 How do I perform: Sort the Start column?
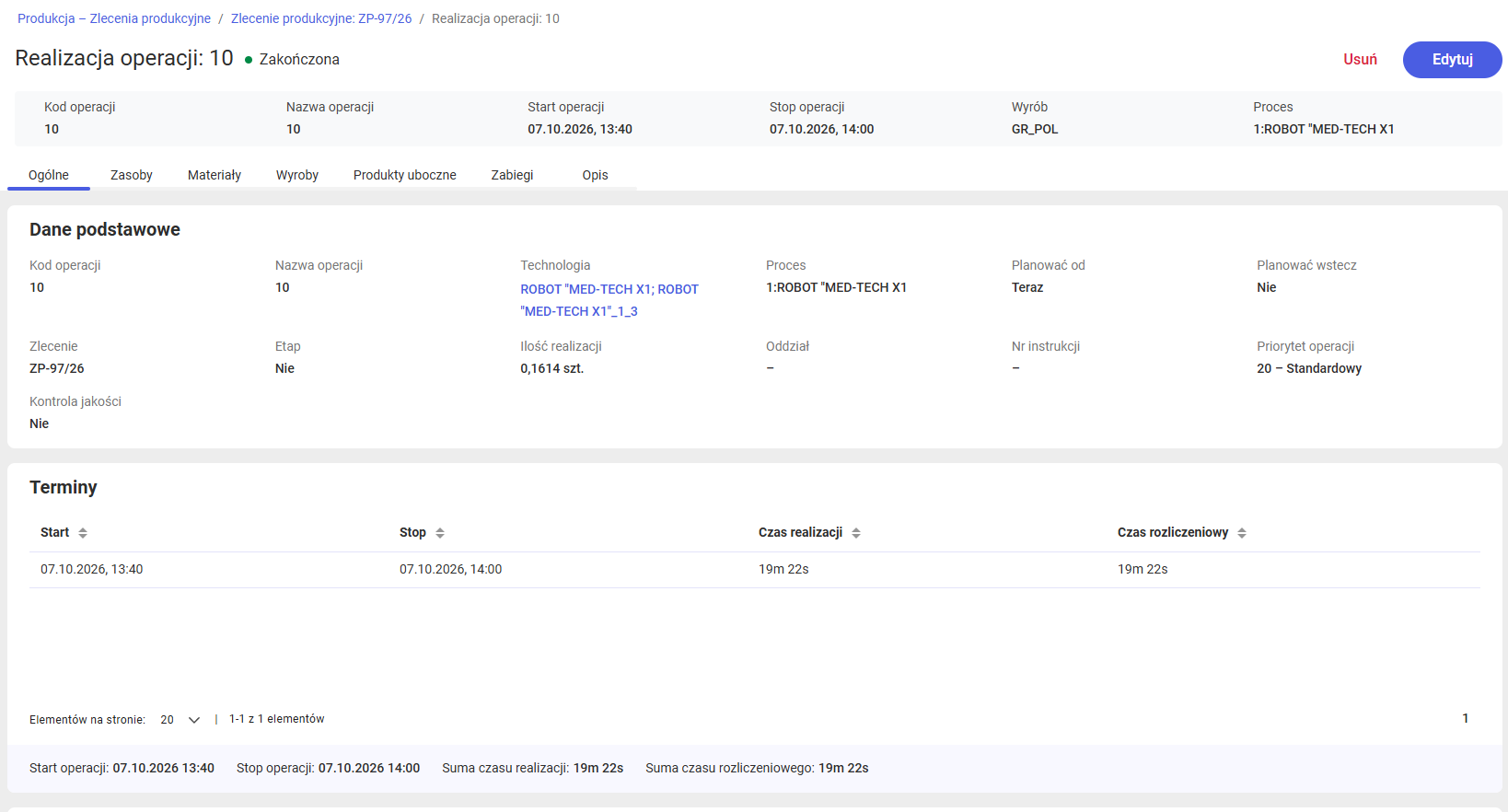tap(83, 533)
